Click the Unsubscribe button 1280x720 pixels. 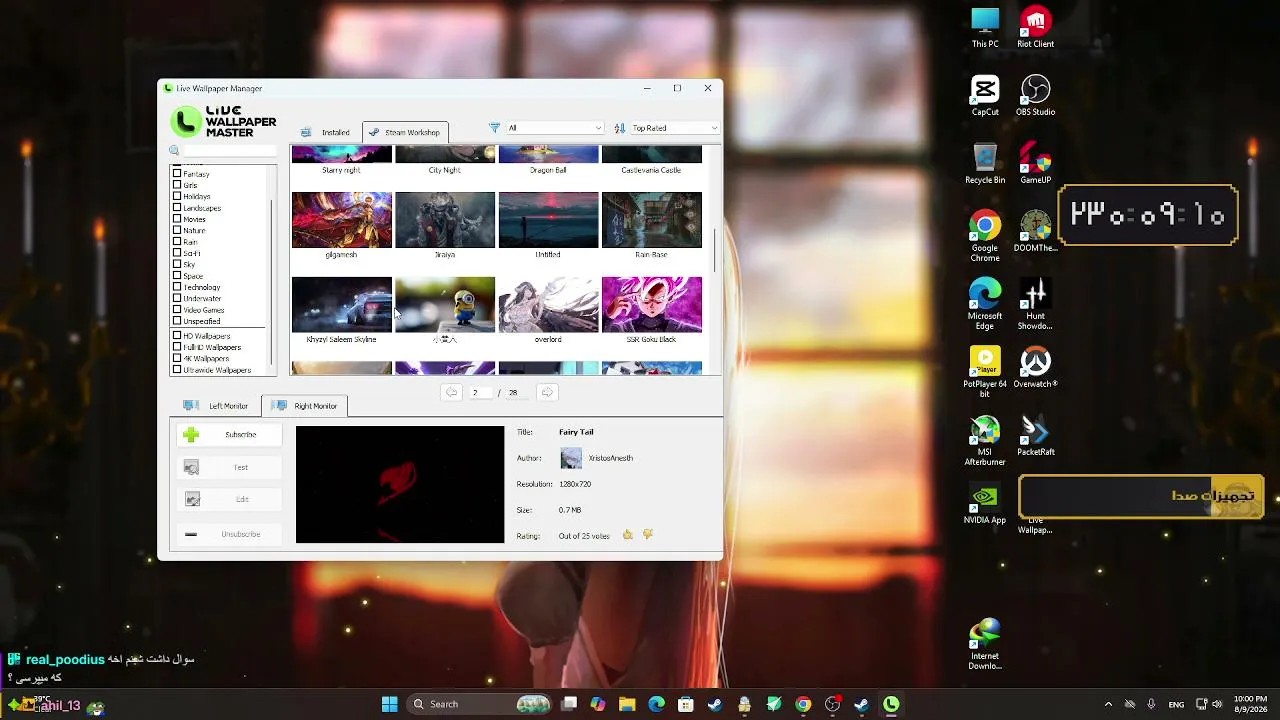[x=230, y=534]
